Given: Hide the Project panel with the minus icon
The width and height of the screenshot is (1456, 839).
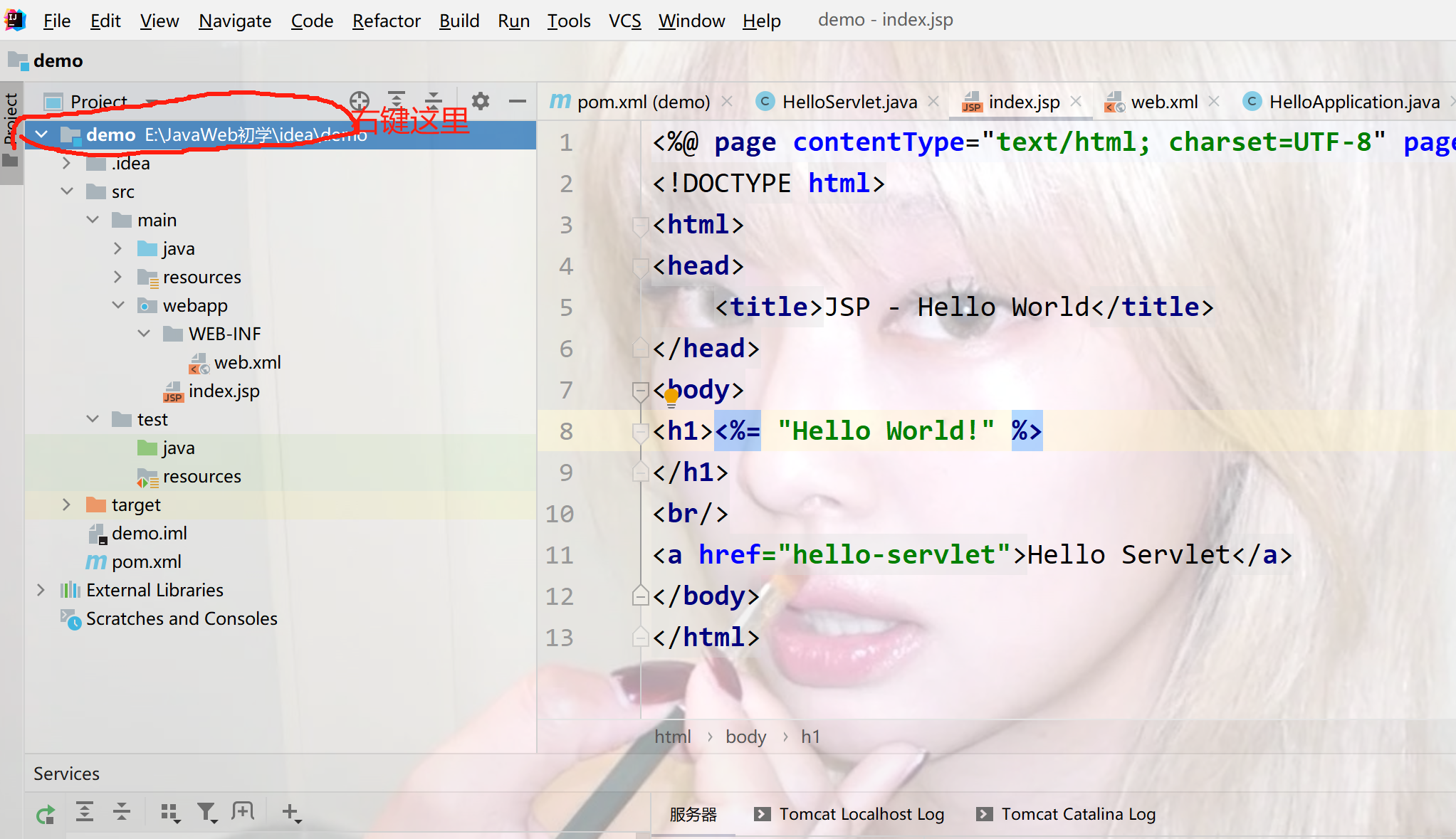Looking at the screenshot, I should tap(518, 101).
